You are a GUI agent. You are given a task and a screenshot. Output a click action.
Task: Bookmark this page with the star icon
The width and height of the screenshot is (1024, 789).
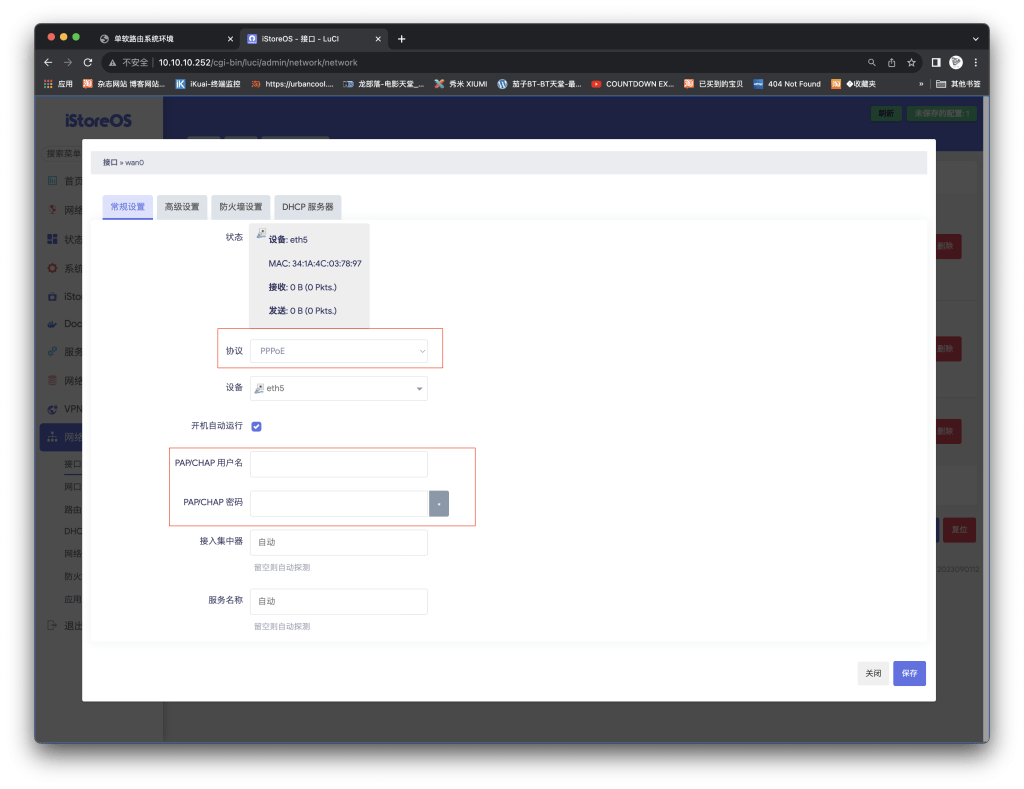911,62
